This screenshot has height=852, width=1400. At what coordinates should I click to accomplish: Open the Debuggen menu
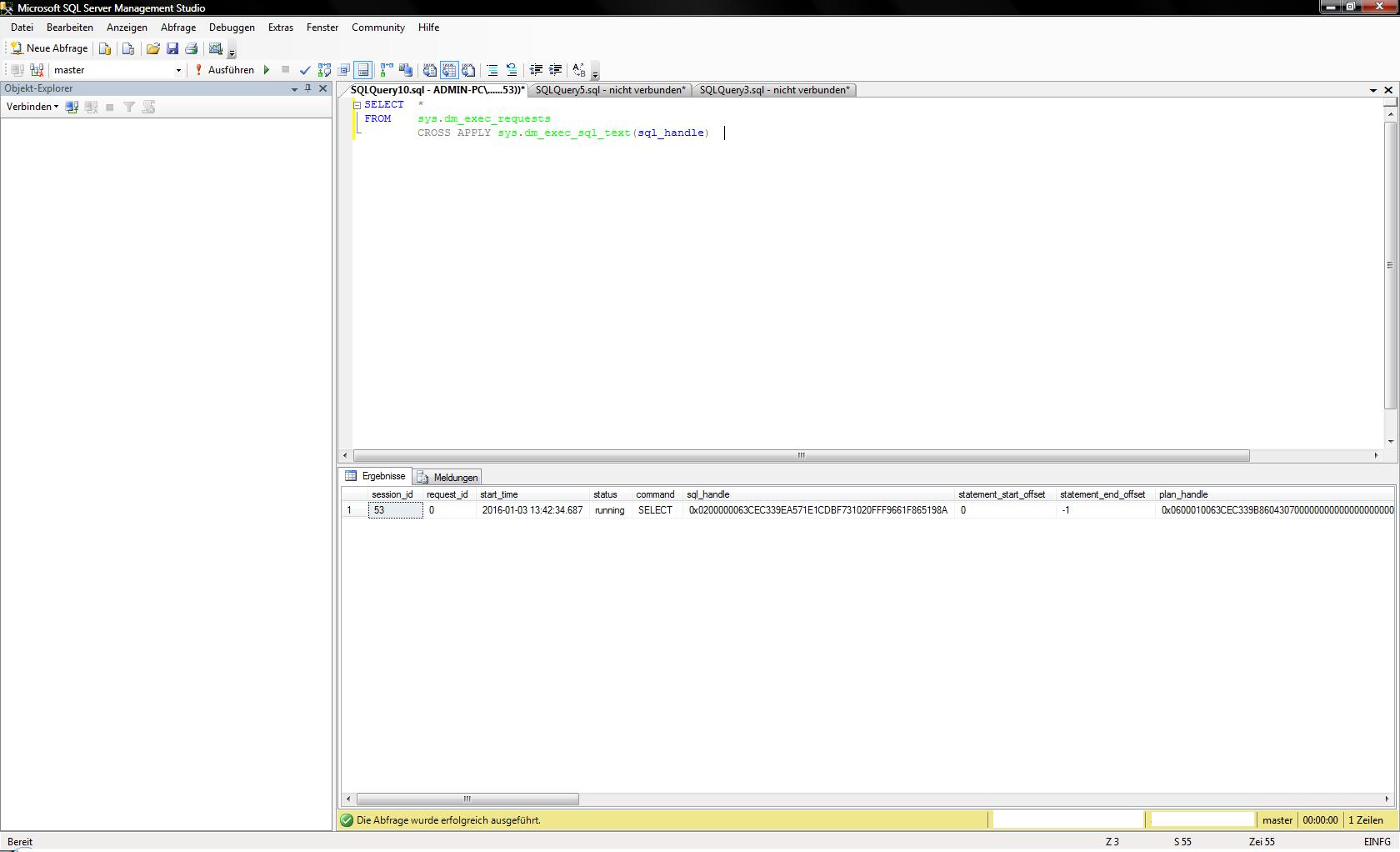coord(232,28)
